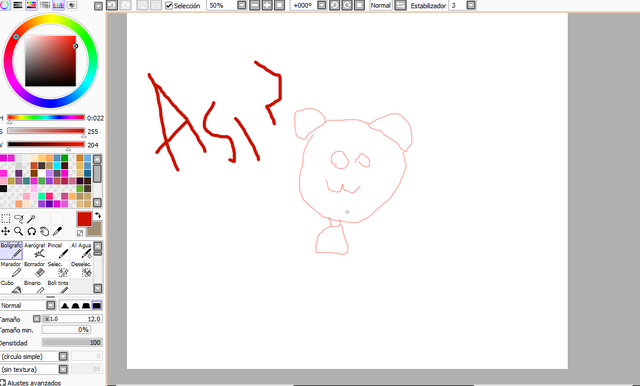Select the Cubo bucket tool

[x=11, y=286]
